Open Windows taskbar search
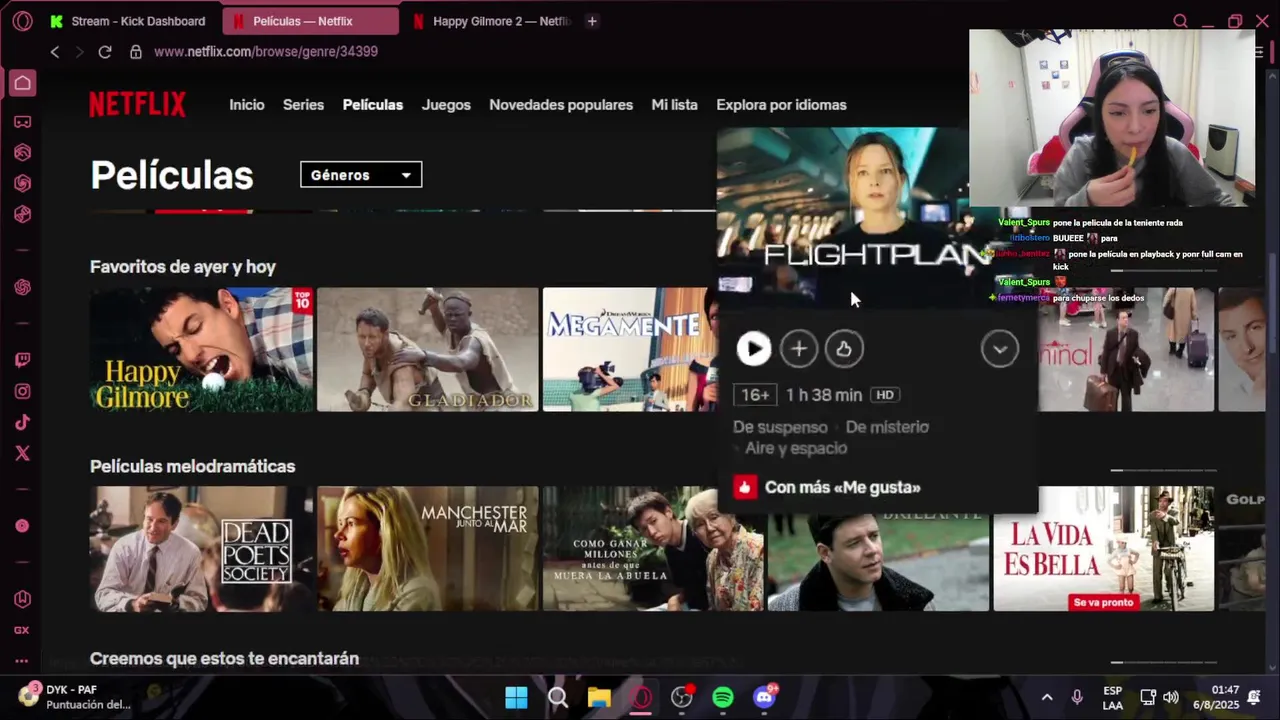Viewport: 1280px width, 720px height. (x=558, y=697)
